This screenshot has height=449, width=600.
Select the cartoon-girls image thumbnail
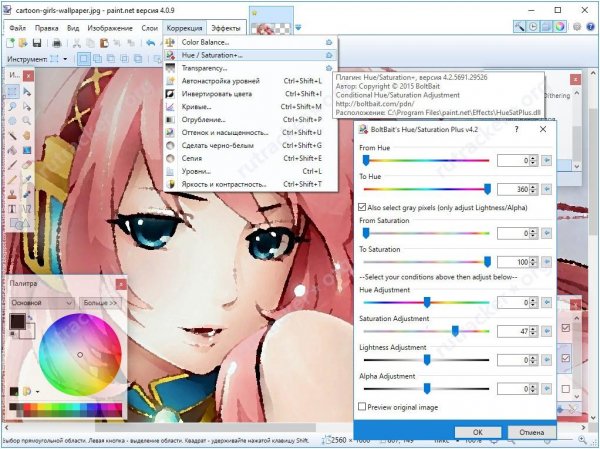click(271, 21)
